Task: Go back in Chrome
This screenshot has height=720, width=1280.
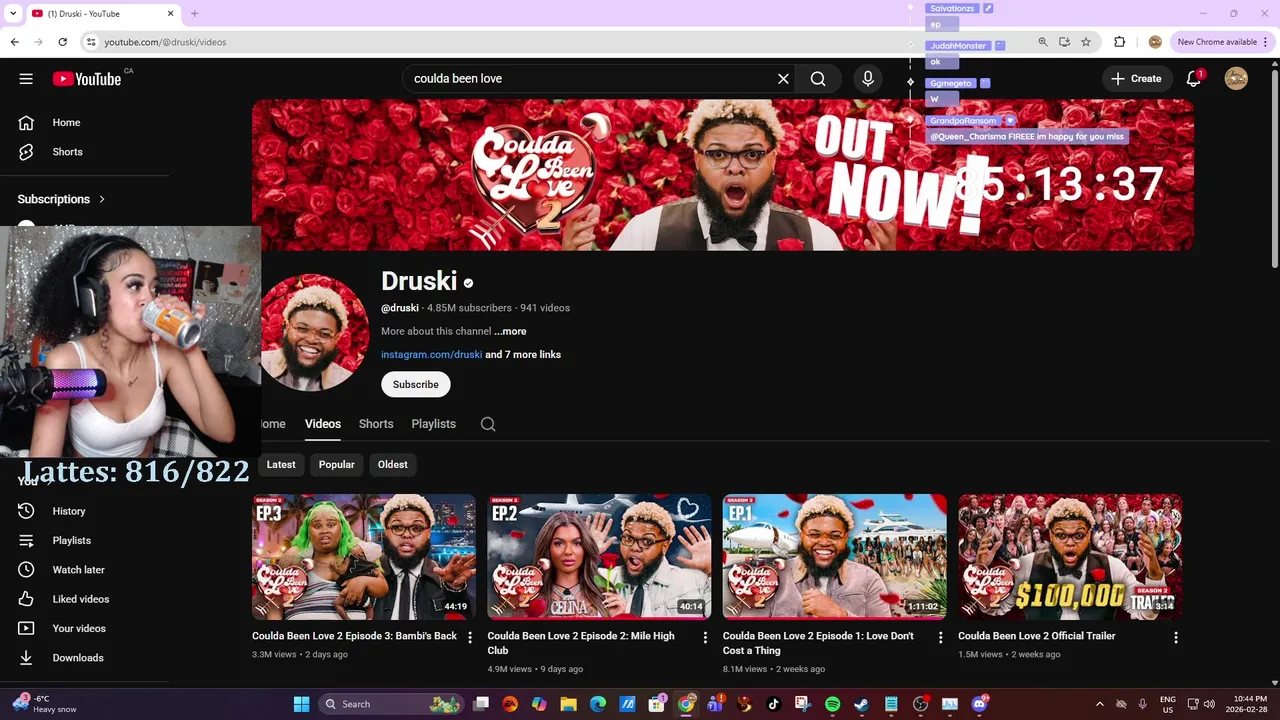Action: 14,42
